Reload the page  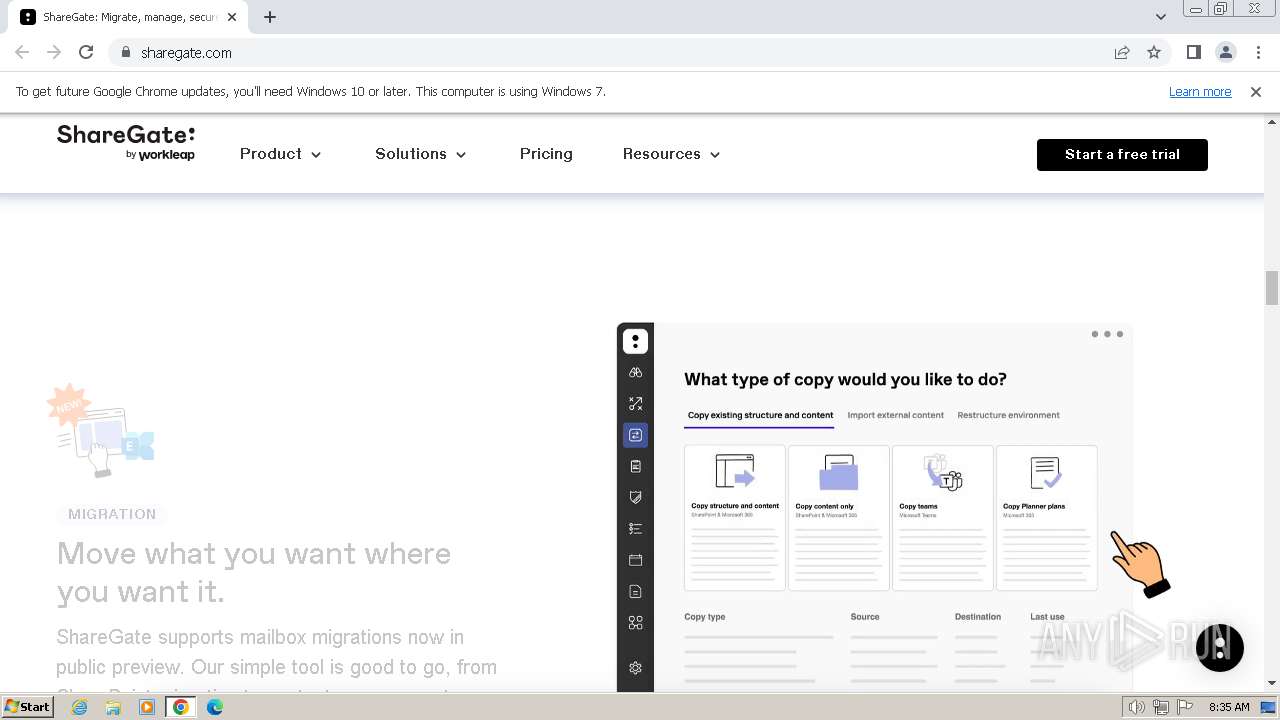[86, 52]
